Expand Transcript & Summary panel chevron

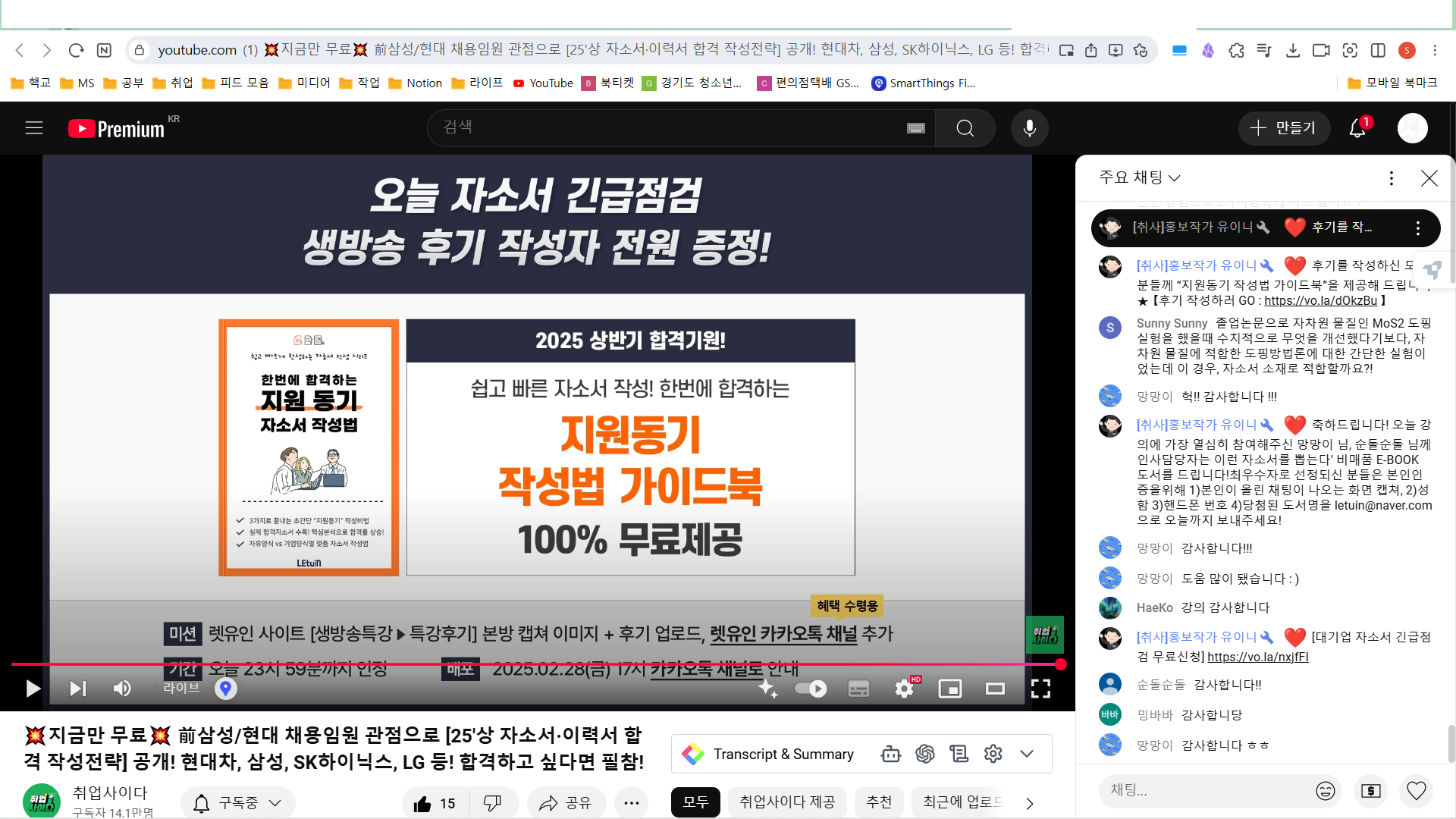(1026, 754)
